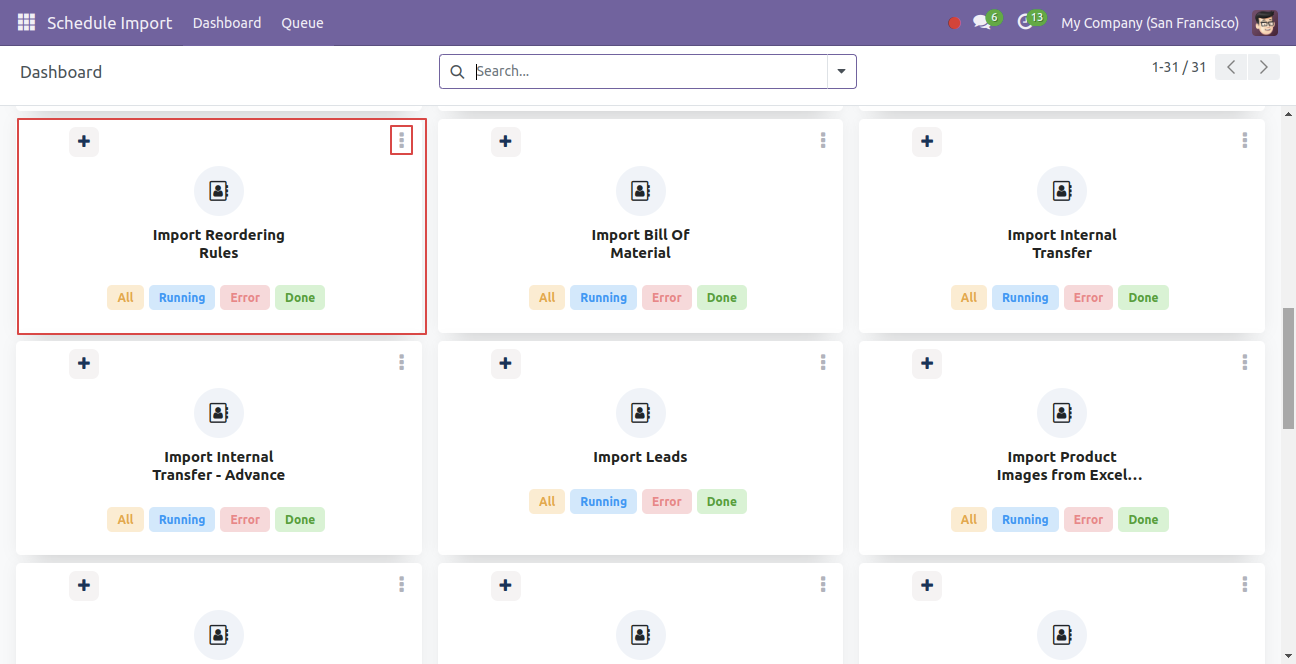Open kebab menu on Import Bill Of Material card
Image resolution: width=1296 pixels, height=664 pixels.
(823, 141)
